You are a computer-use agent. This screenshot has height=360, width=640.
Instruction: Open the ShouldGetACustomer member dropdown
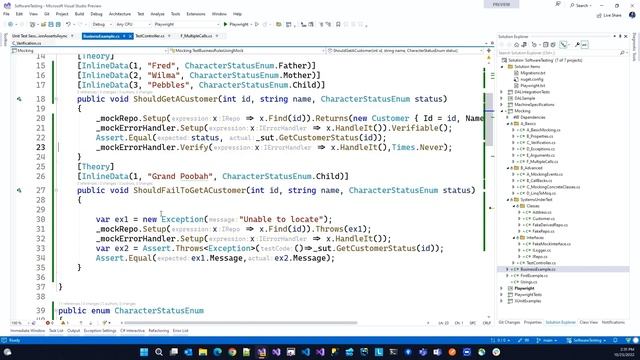[x=406, y=51]
